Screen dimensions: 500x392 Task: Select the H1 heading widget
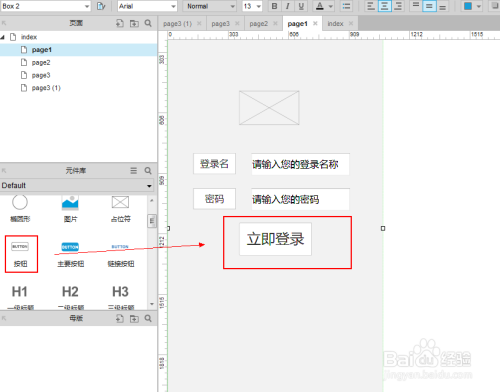[20, 296]
